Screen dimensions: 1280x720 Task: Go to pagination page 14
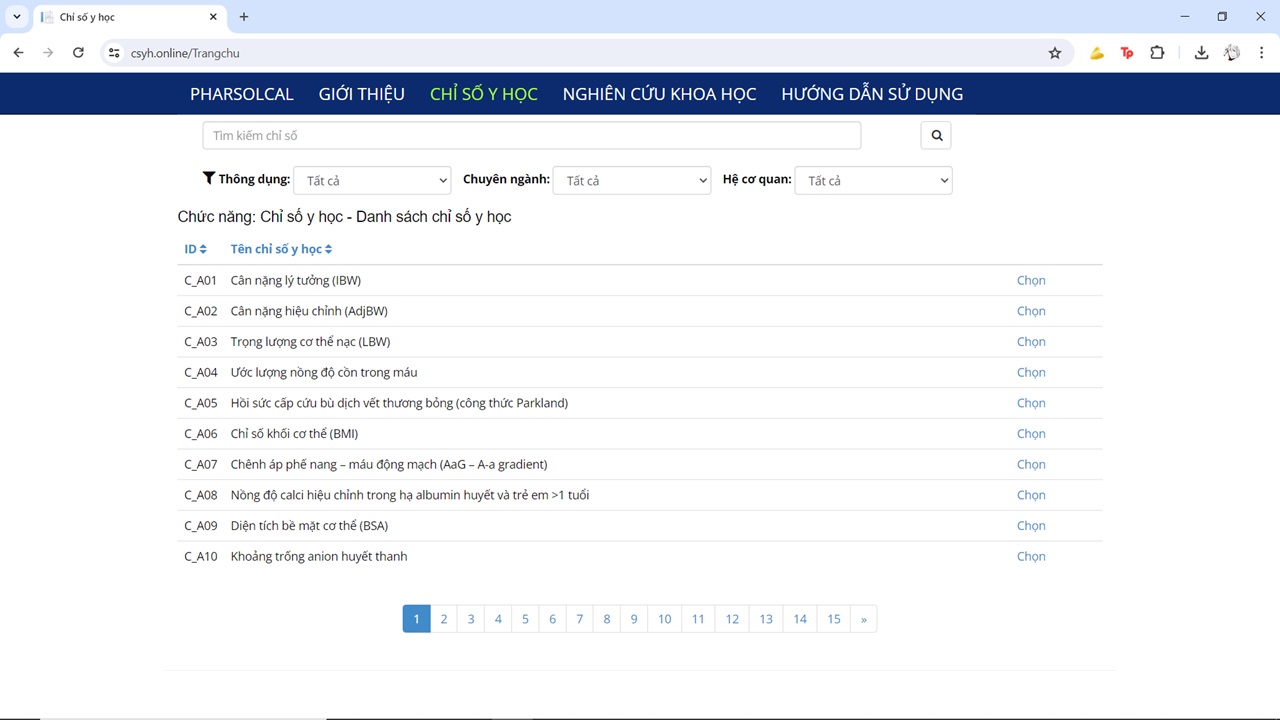(800, 619)
